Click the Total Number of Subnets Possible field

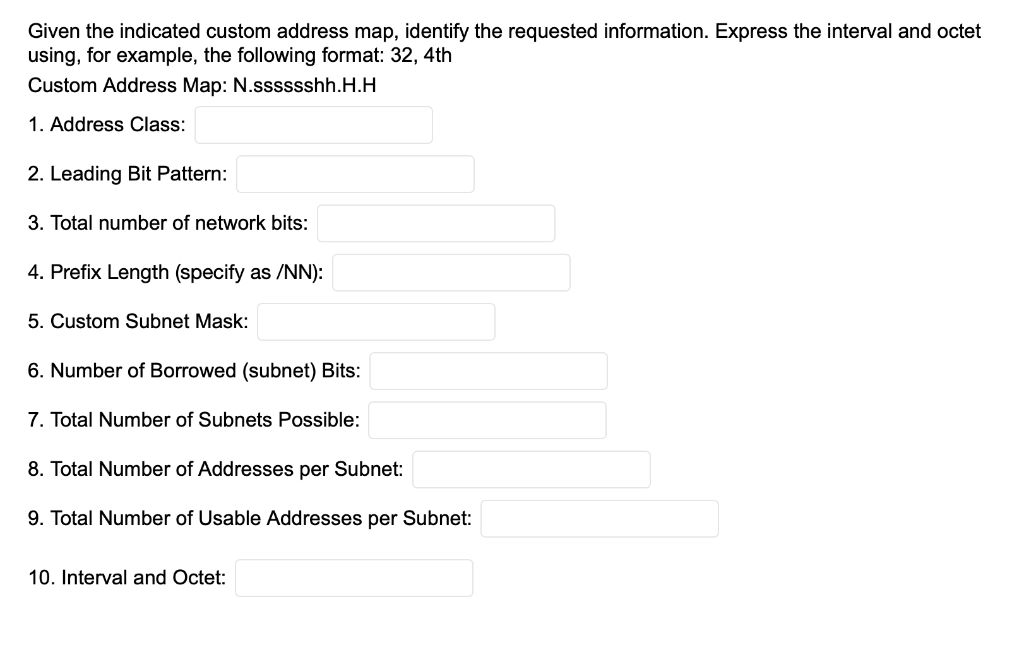click(487, 419)
